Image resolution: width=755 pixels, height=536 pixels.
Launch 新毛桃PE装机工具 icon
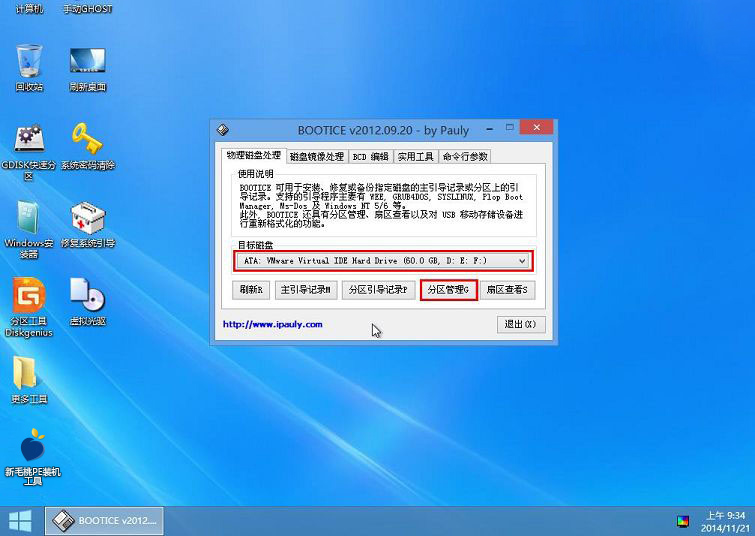[33, 457]
